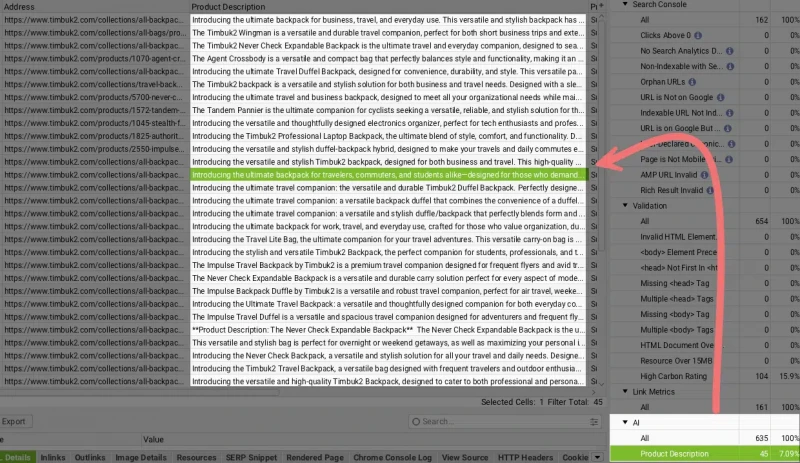Click the 1572-tandem product URL cell

94,110
